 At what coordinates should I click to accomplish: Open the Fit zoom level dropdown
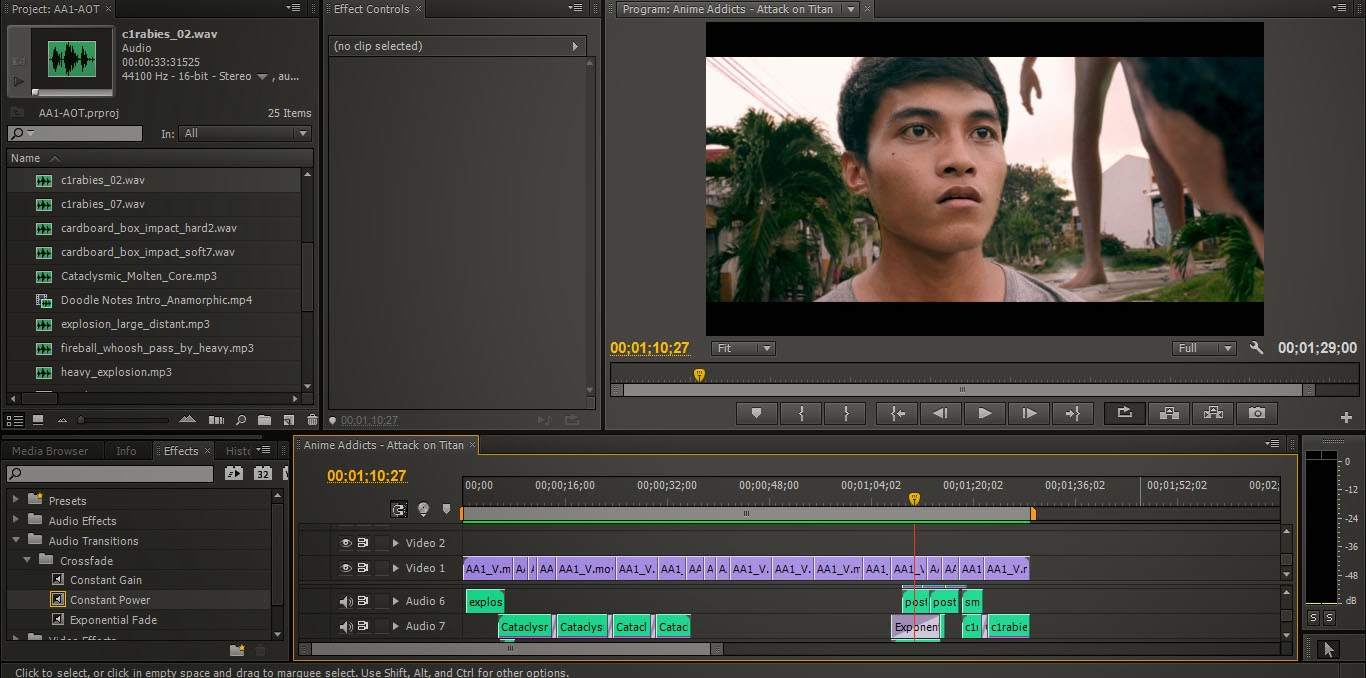pos(743,348)
